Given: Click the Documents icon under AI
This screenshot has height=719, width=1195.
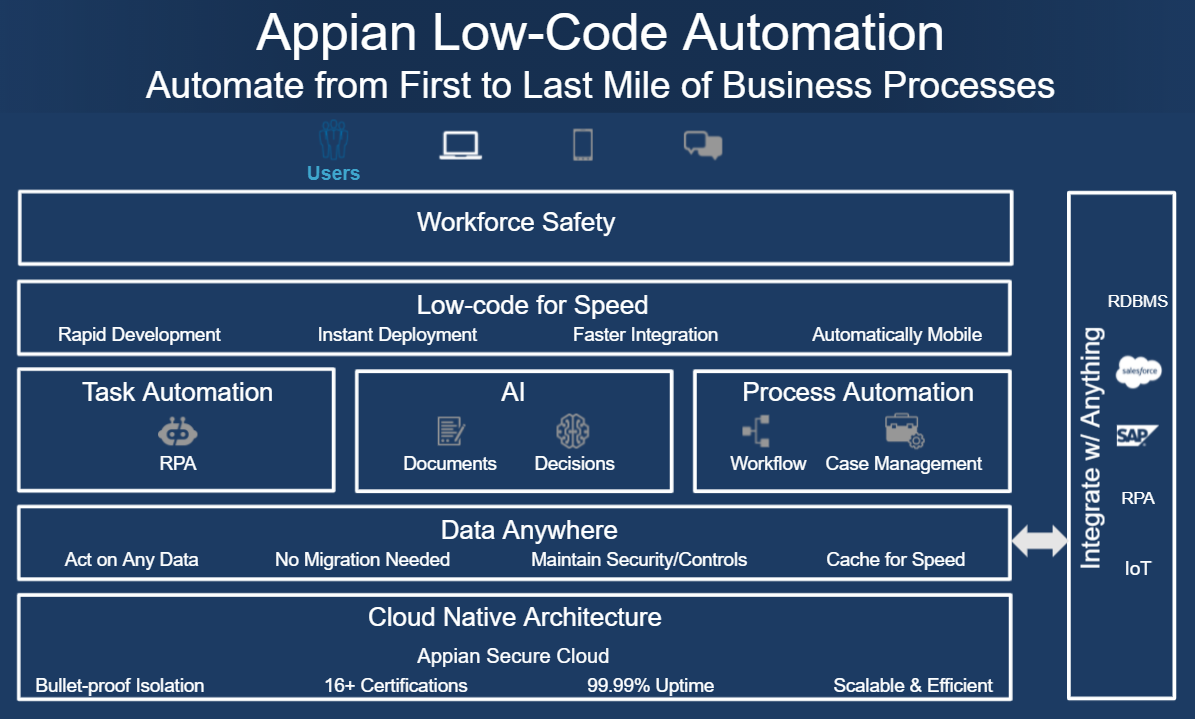Looking at the screenshot, I should pos(450,431).
